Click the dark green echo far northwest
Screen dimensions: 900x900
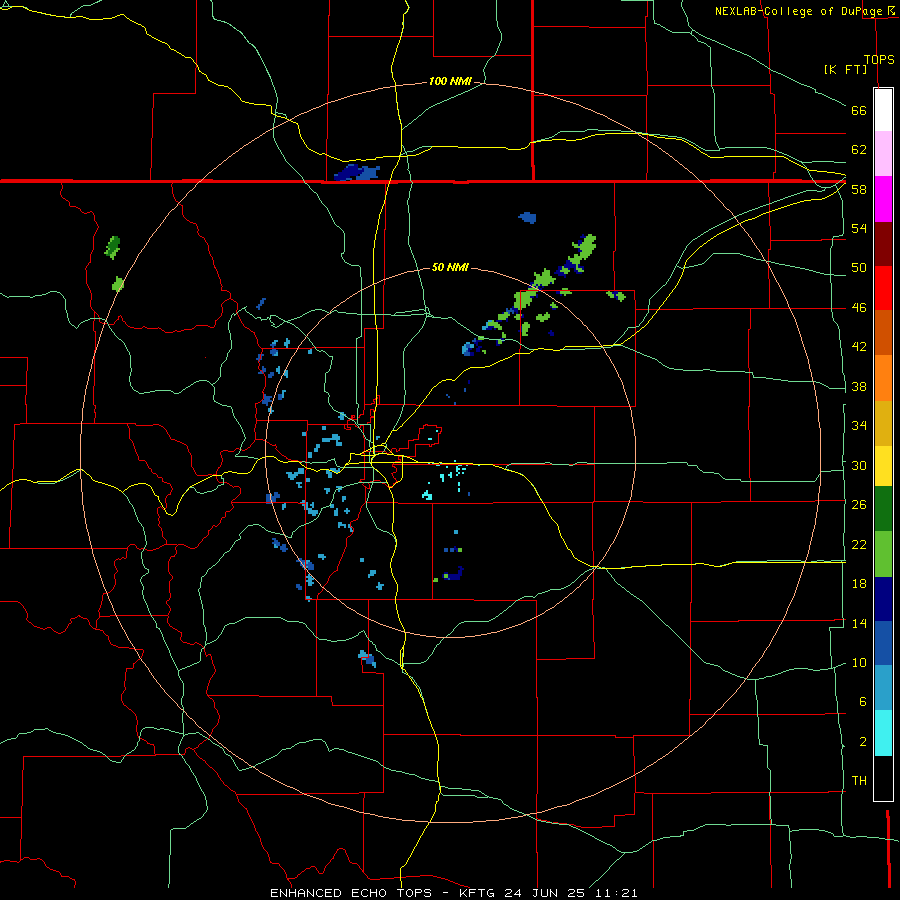tap(112, 247)
